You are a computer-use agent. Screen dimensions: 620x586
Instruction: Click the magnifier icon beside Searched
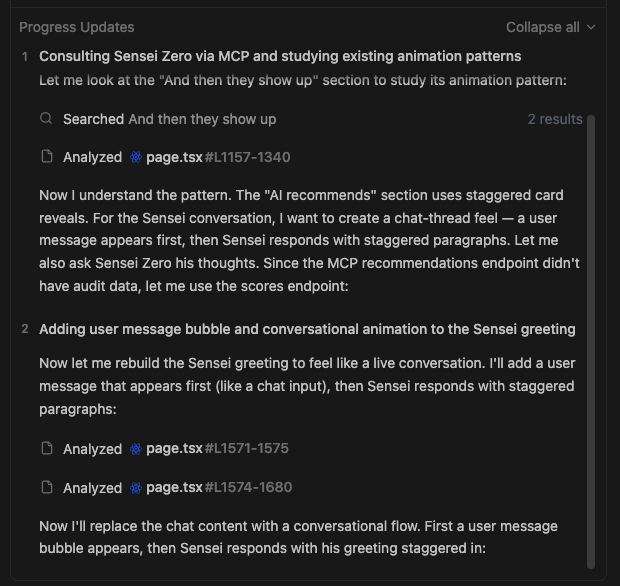coord(46,119)
